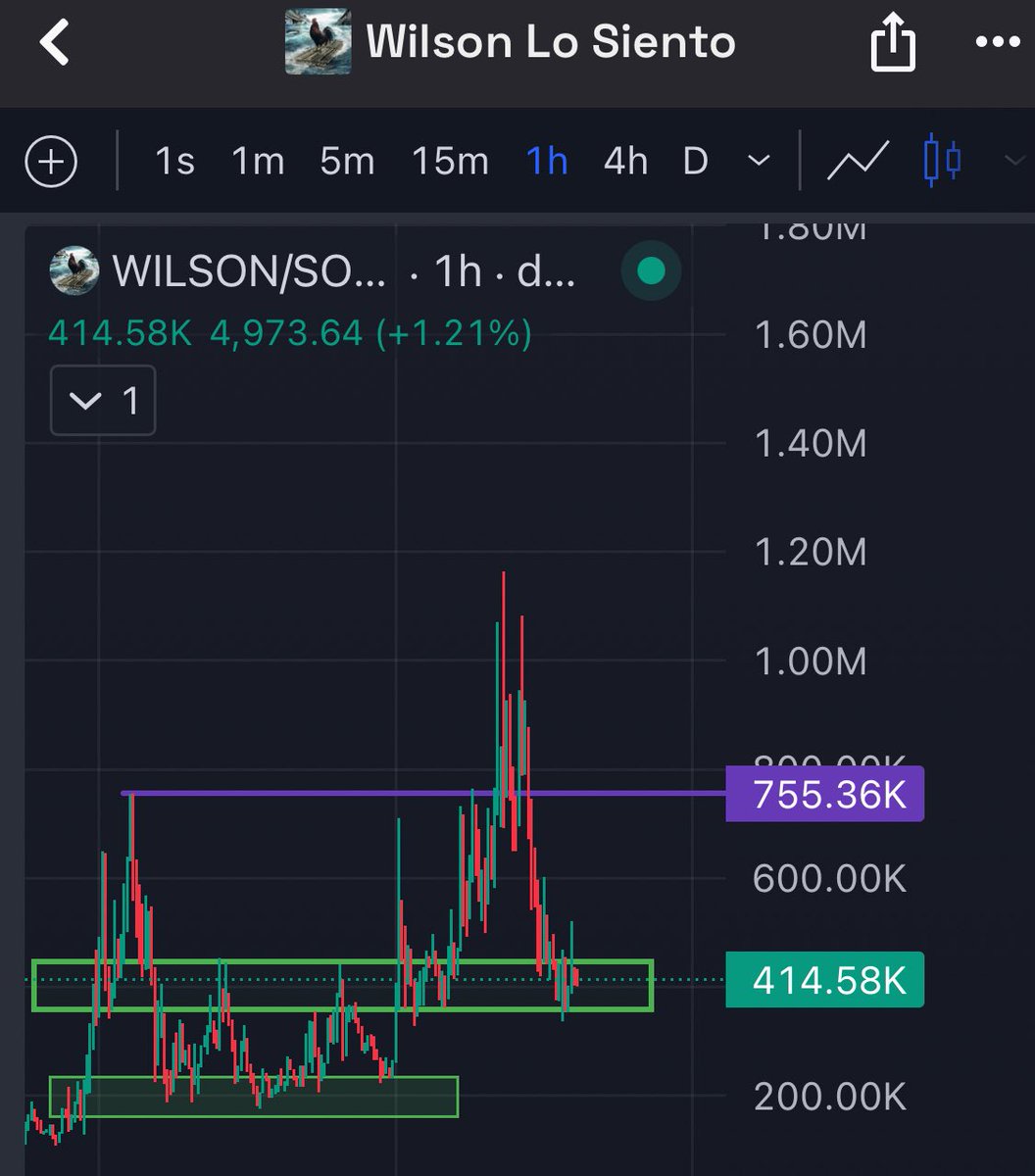The image size is (1035, 1176).
Task: Select the 1s timeframe
Action: click(x=174, y=162)
